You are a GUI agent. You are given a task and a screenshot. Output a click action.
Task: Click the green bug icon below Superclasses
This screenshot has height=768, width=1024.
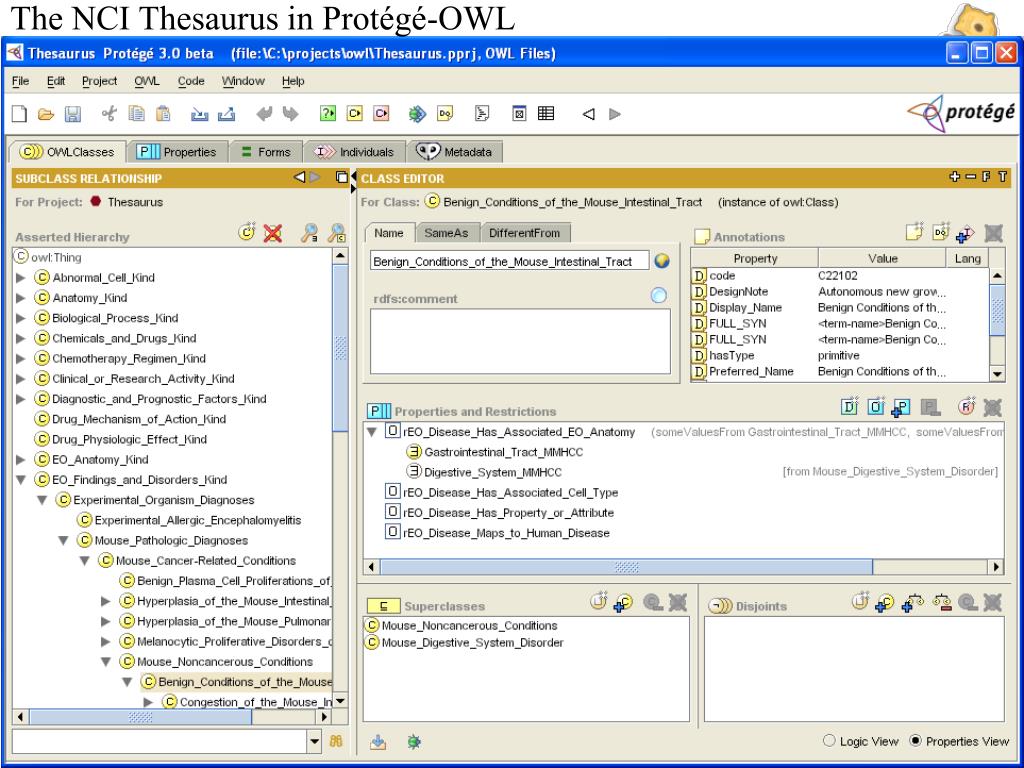coord(413,741)
